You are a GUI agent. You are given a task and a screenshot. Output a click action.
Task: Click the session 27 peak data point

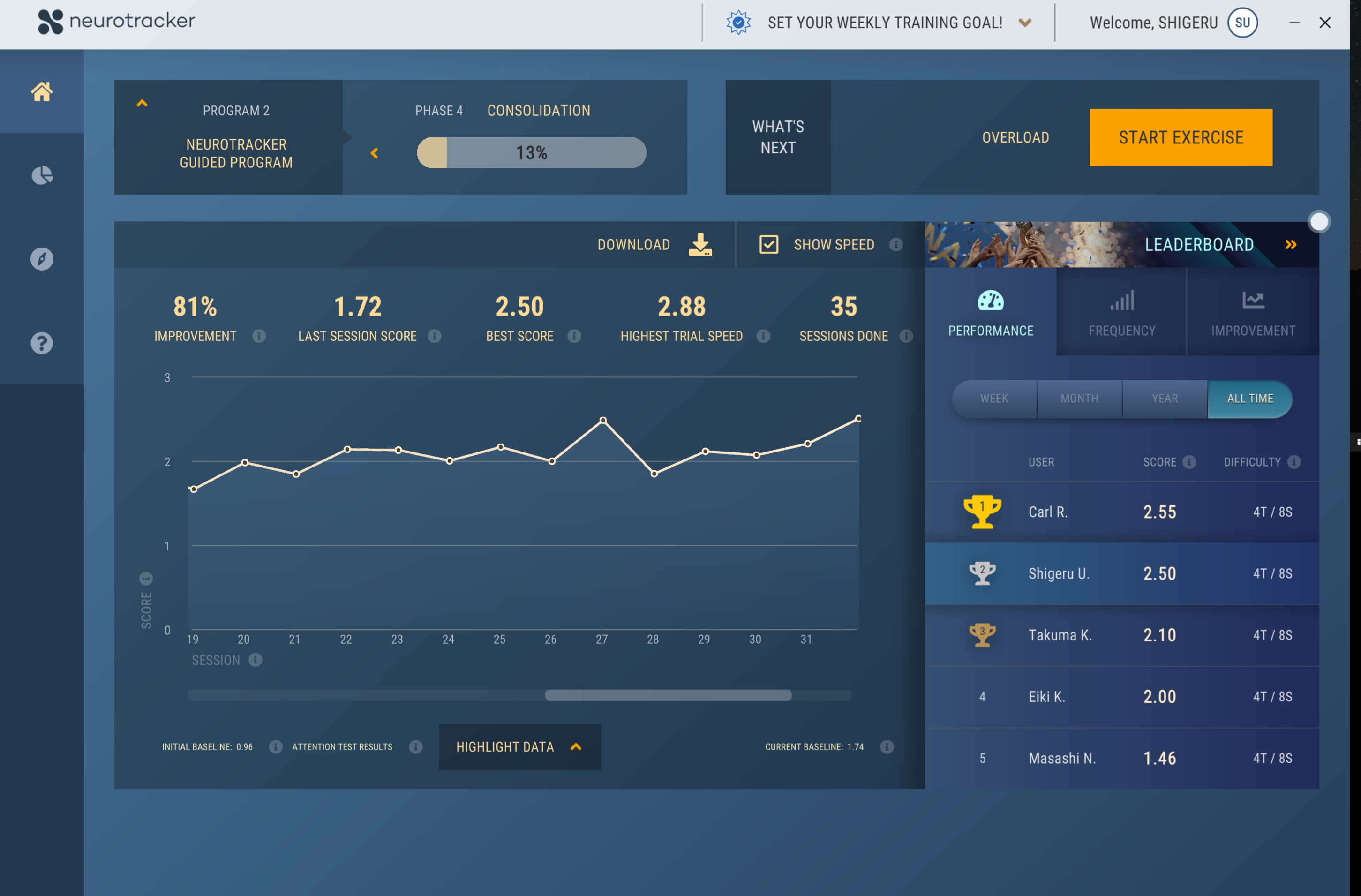[x=603, y=420]
